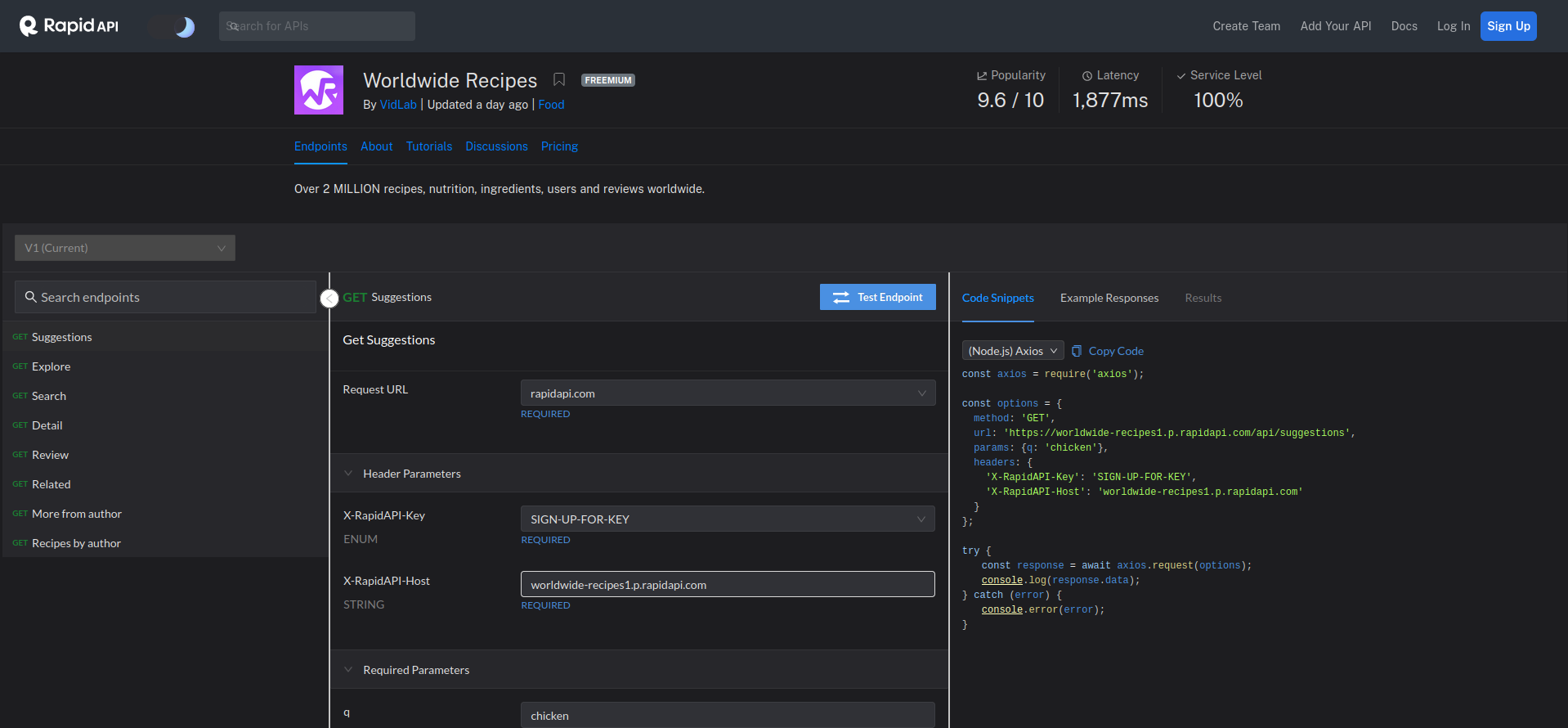Viewport: 1568px width, 728px height.
Task: Collapse the Required Parameters section
Action: tap(348, 670)
